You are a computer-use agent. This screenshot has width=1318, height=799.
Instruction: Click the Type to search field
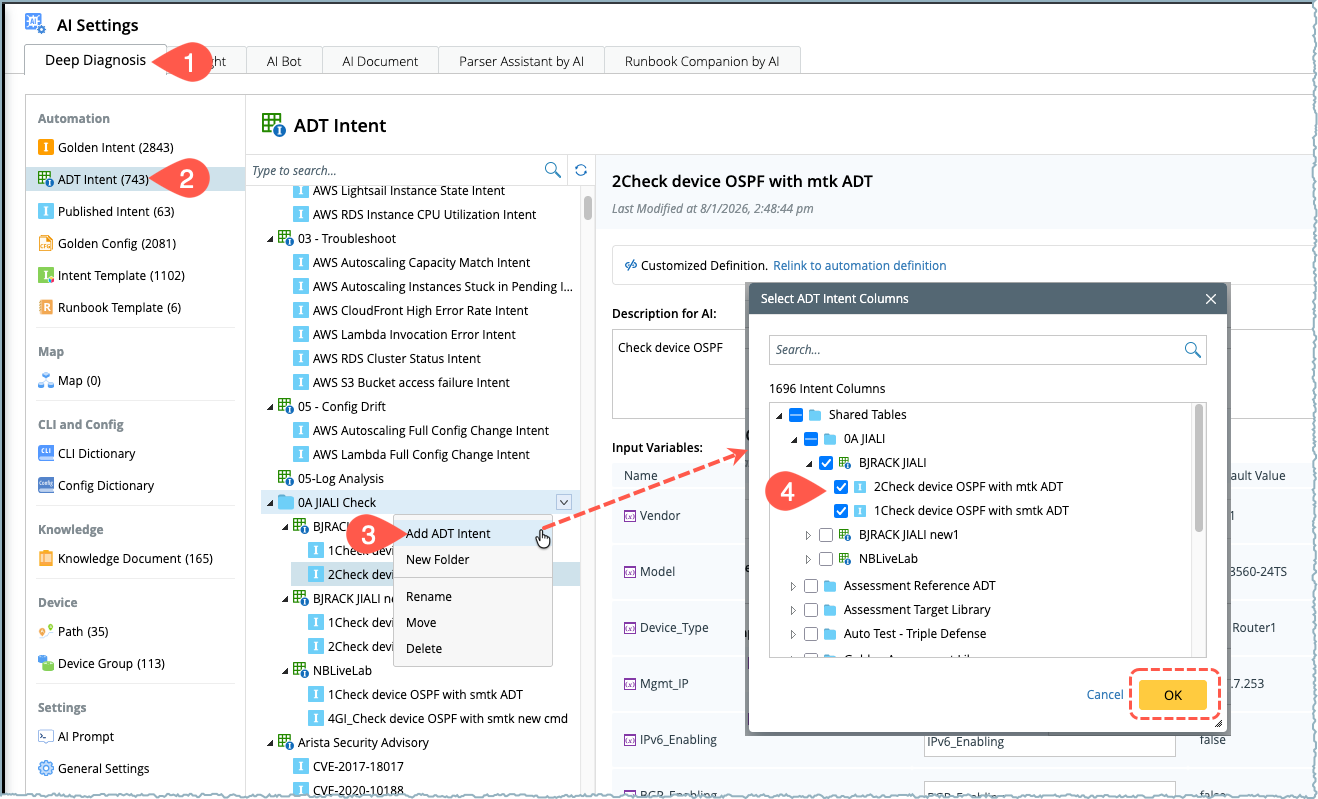[x=396, y=170]
